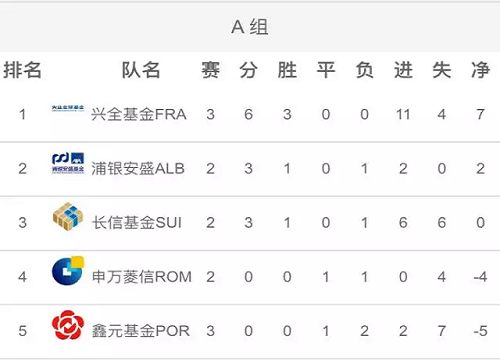This screenshot has height=362, width=500.
Task: Open team 兴全基金FRA
Action: click(x=139, y=114)
